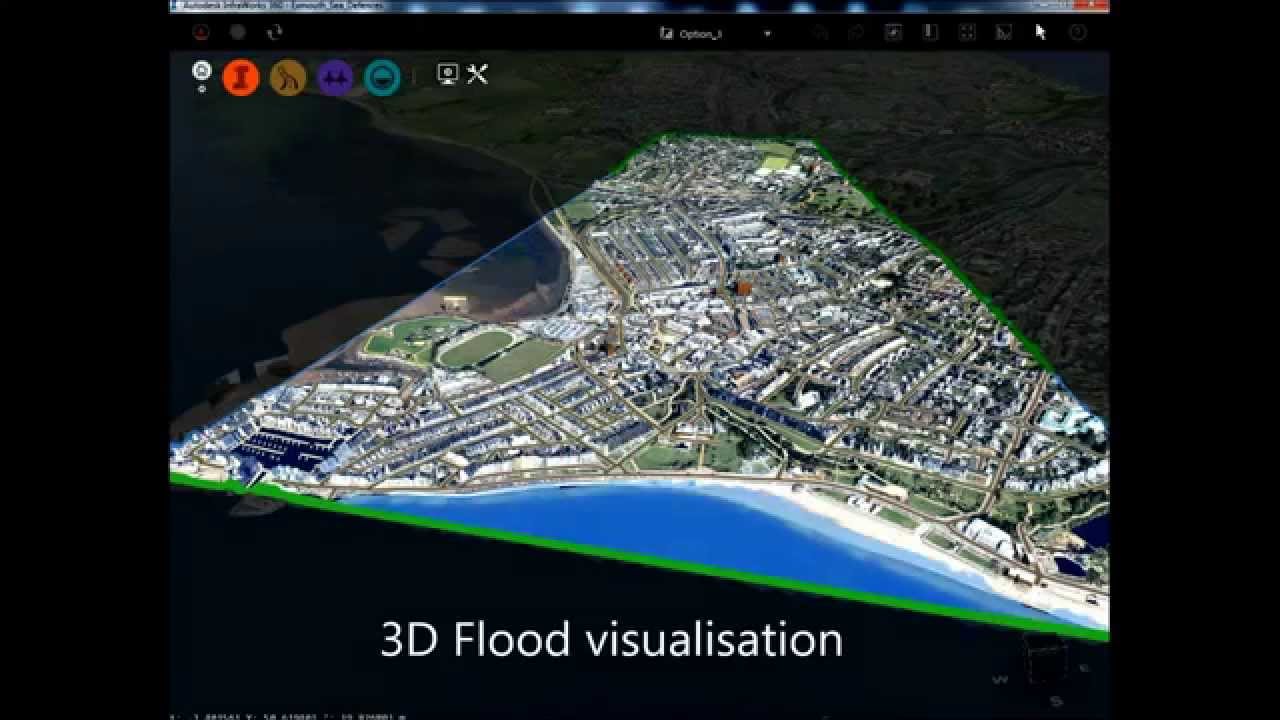Open the teal drainage design tools
This screenshot has height=720, width=1280.
(x=382, y=77)
